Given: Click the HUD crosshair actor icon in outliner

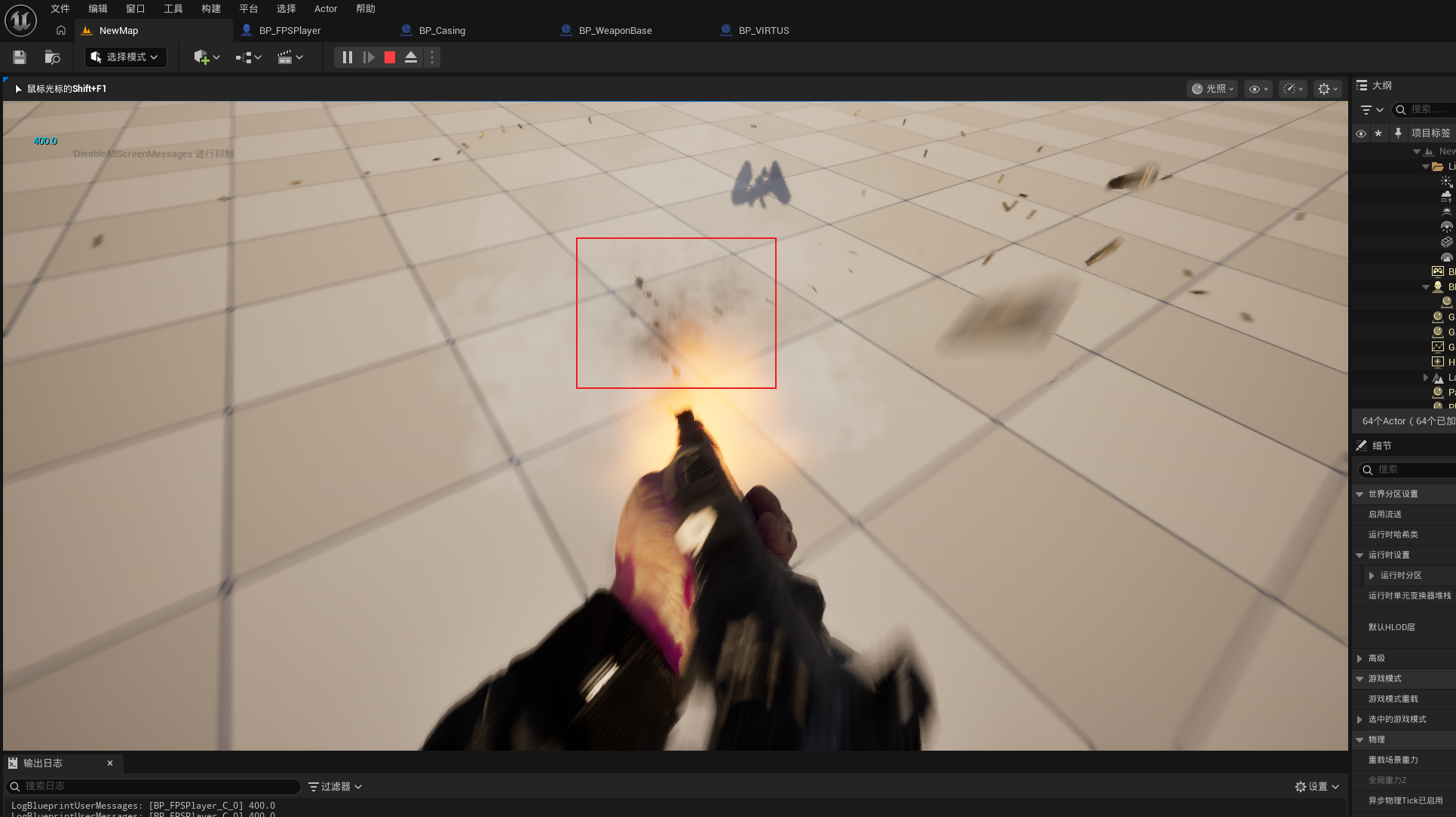Looking at the screenshot, I should pyautogui.click(x=1438, y=362).
